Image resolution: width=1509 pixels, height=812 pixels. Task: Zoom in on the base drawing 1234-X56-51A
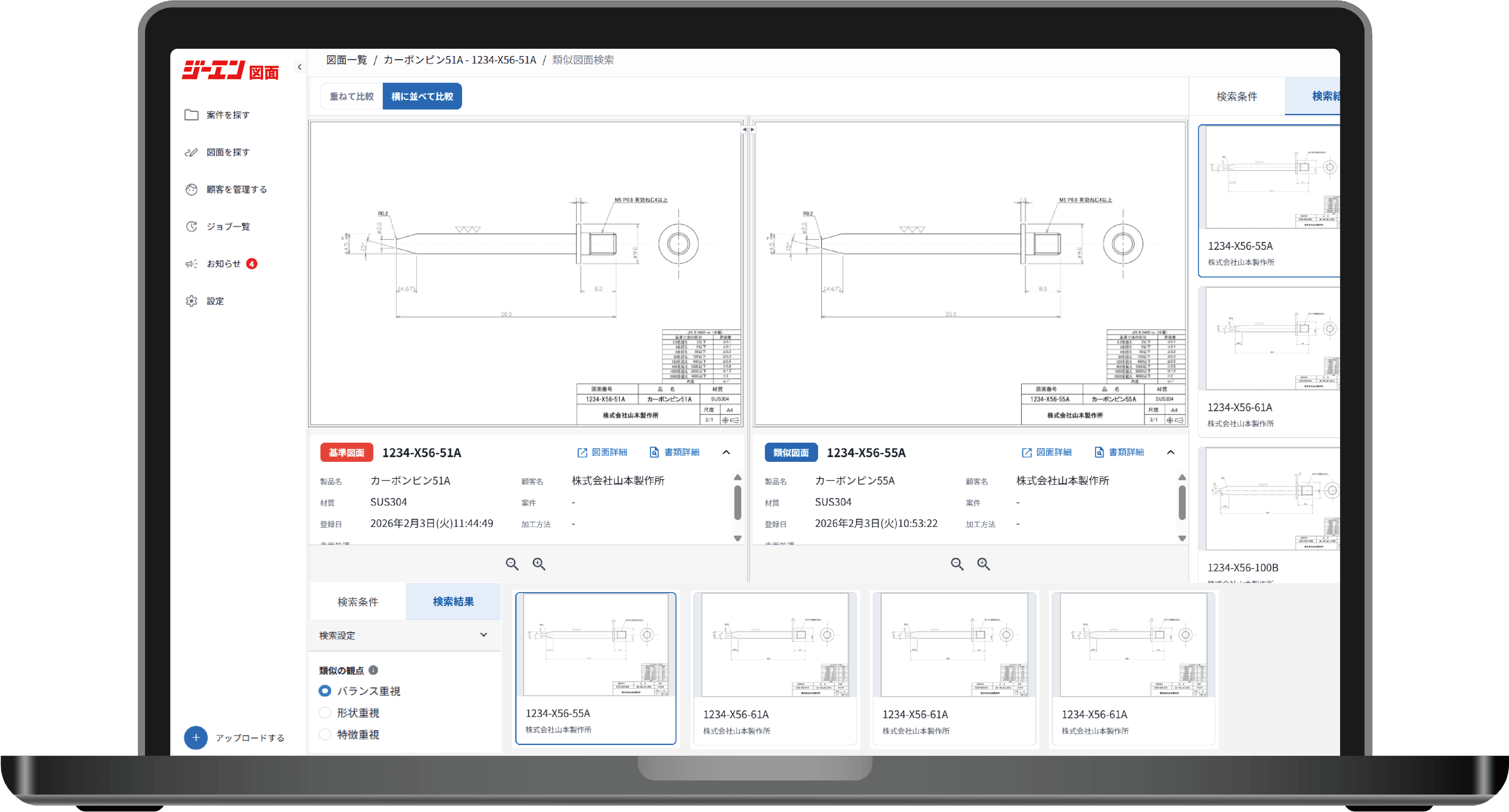[x=538, y=564]
